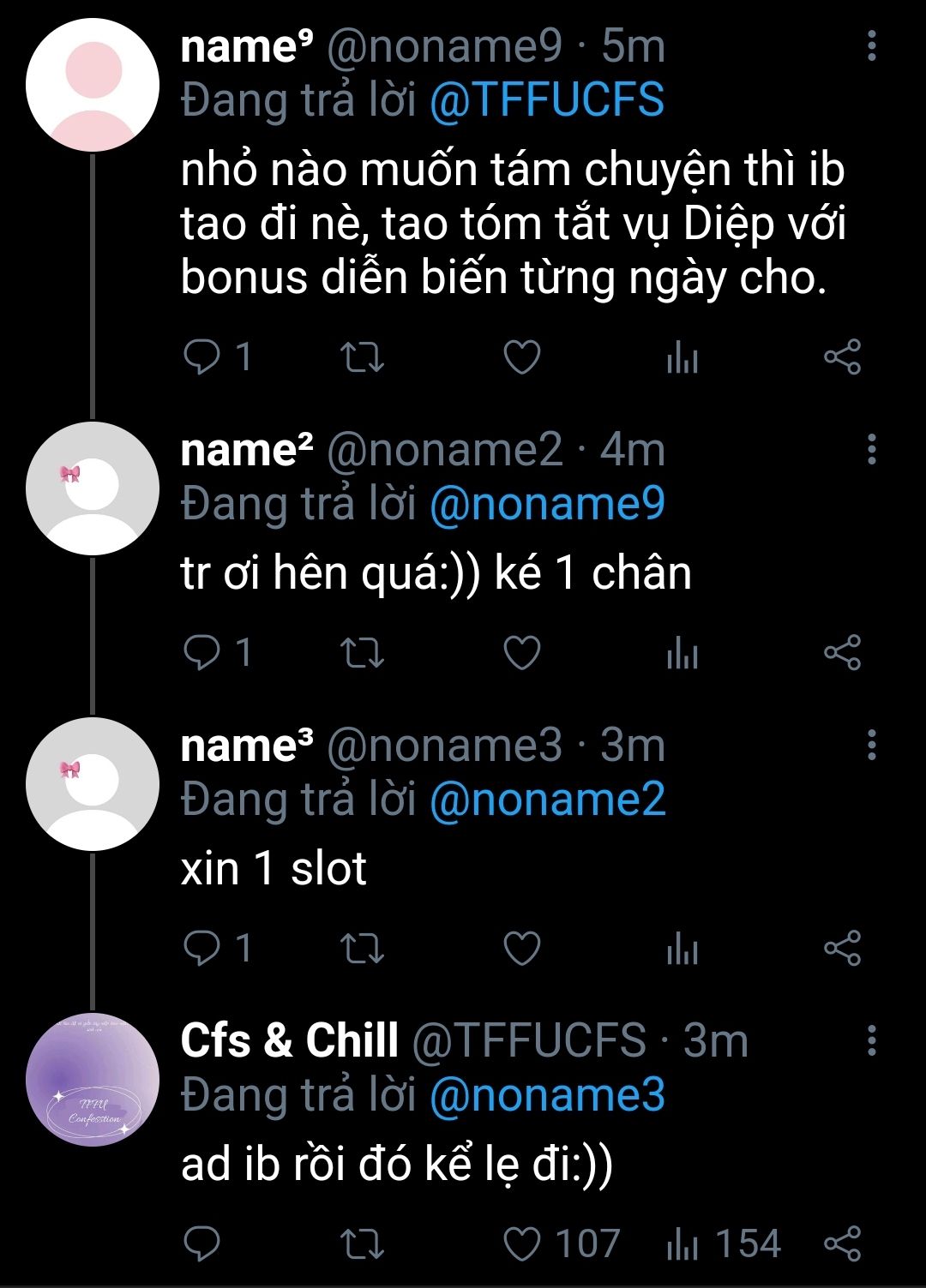Reply to name³'s 'xin 1 slot' tweet
Screen dimensions: 926x1288
point(203,949)
